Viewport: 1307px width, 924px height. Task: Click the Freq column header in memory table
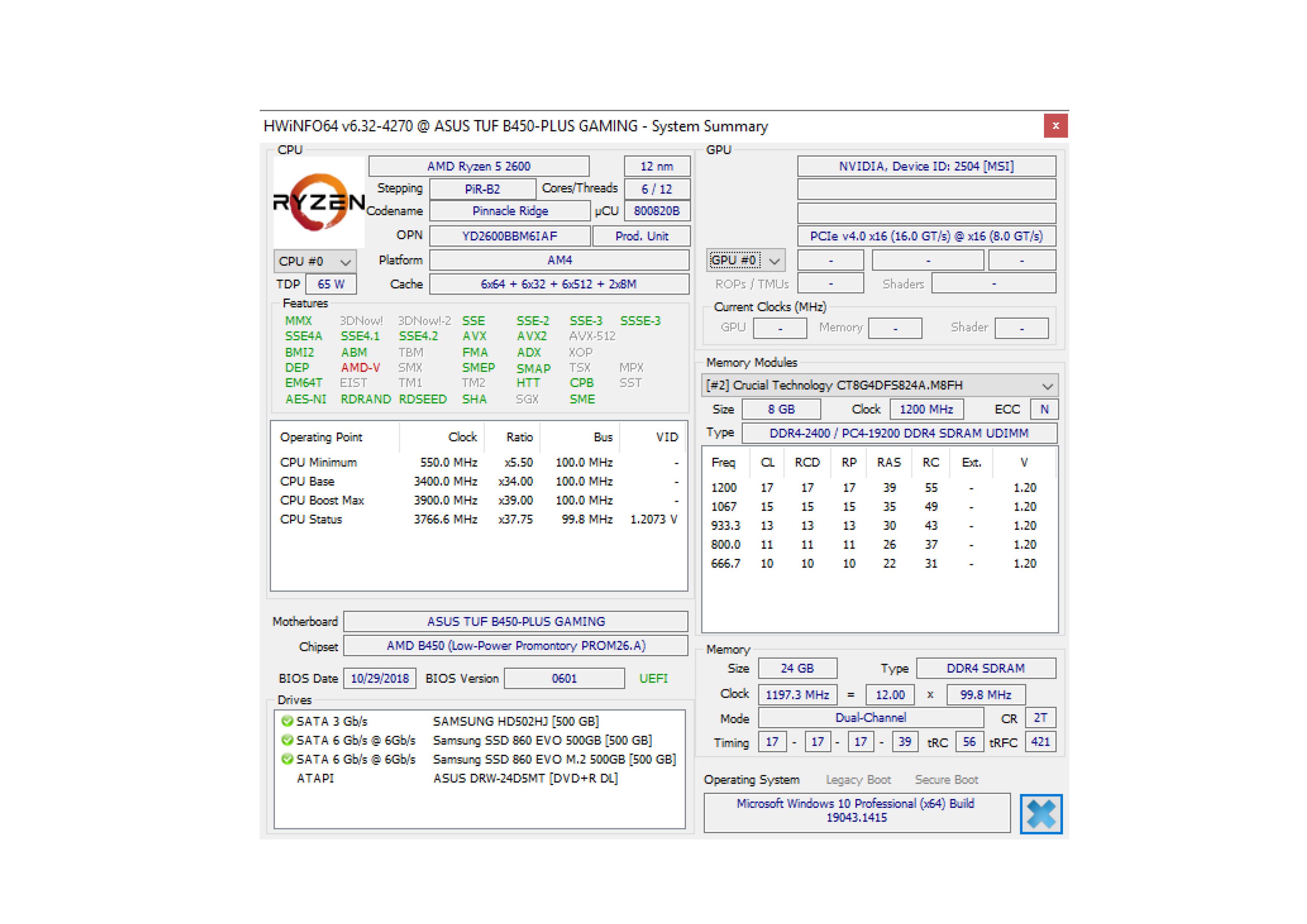tap(723, 462)
